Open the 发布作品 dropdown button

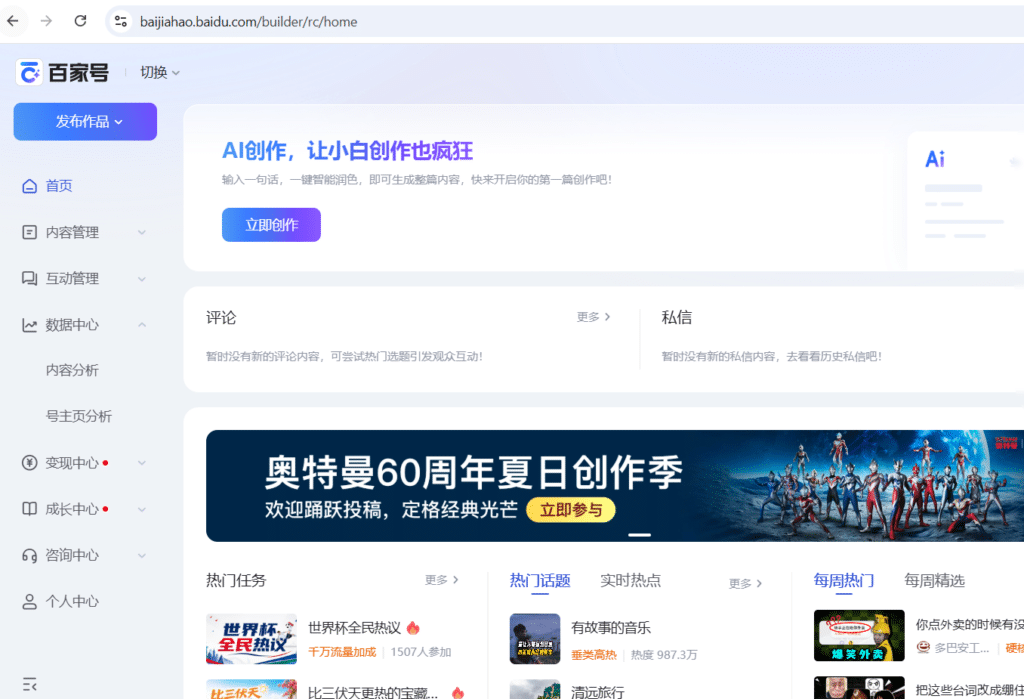pyautogui.click(x=85, y=122)
